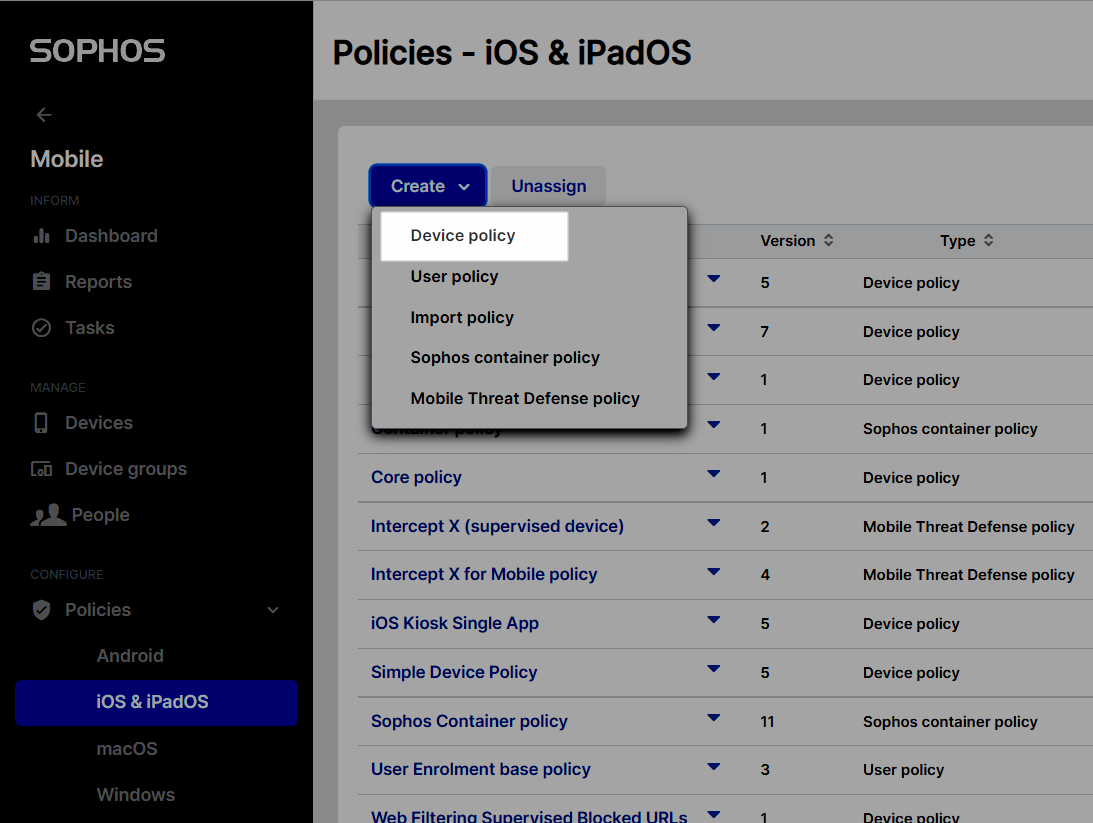This screenshot has width=1093, height=823.
Task: Choose Import policy from Create menu
Action: 462,318
